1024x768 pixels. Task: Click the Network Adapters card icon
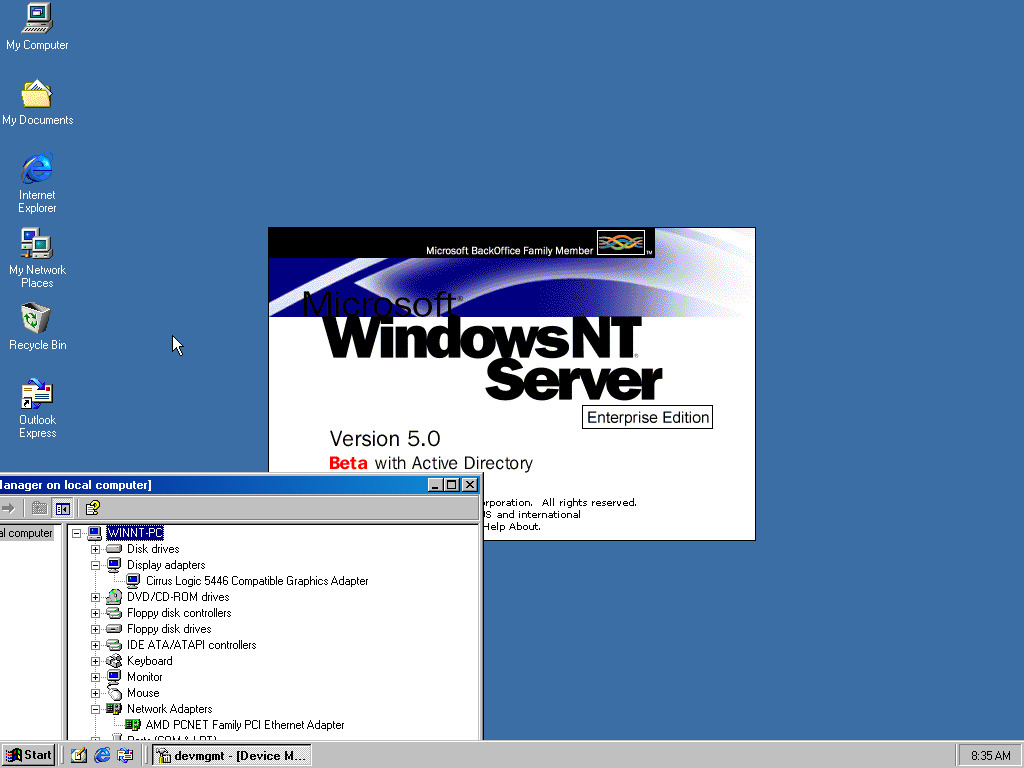pos(114,709)
